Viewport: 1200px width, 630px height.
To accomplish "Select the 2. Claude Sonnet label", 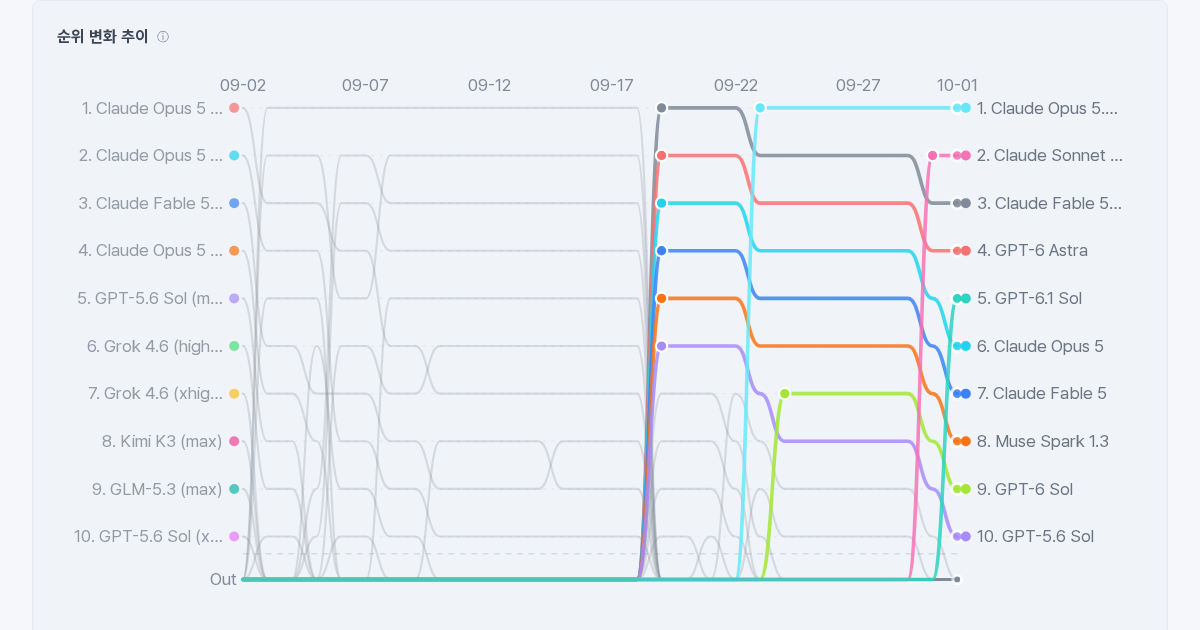I will pyautogui.click(x=1050, y=155).
